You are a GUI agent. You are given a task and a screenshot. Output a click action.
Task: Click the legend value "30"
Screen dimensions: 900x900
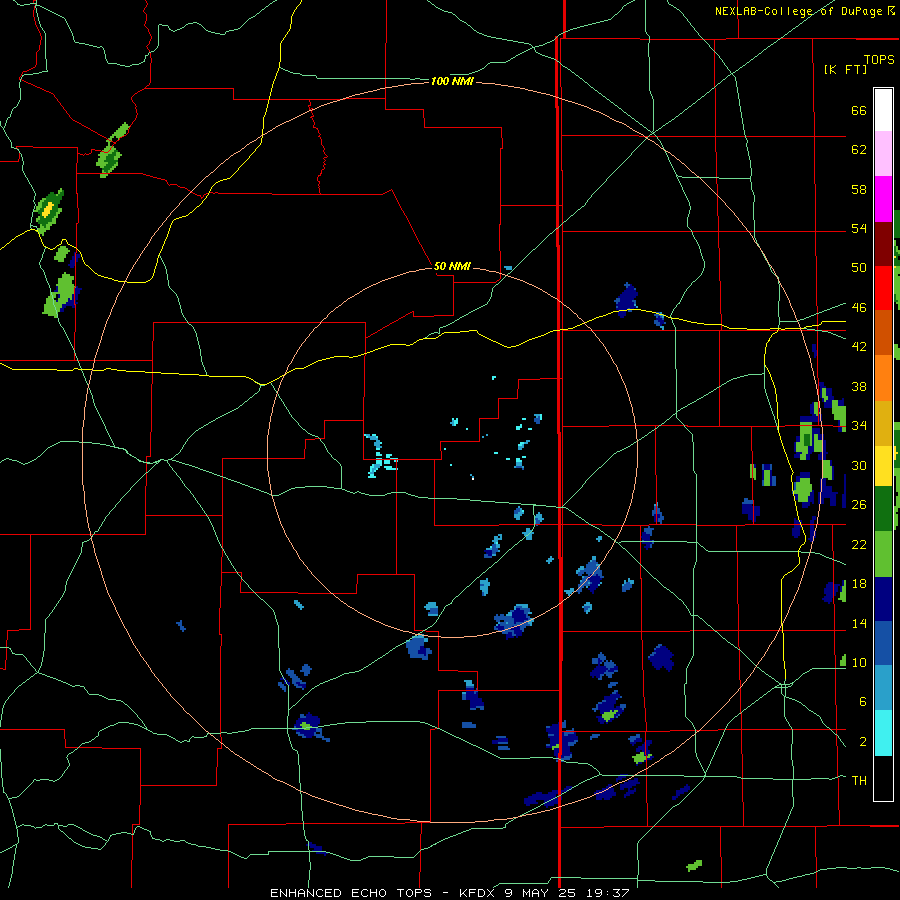pos(859,465)
